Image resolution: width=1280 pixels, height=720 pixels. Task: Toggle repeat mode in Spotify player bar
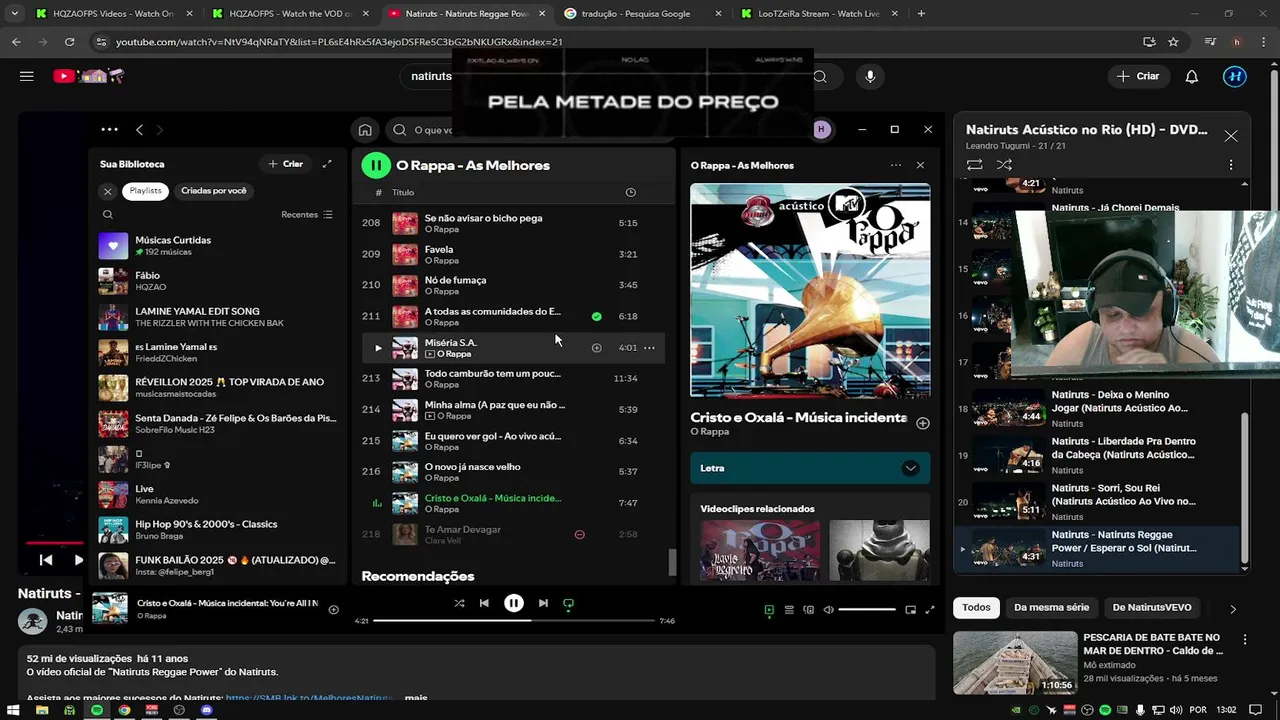point(568,603)
